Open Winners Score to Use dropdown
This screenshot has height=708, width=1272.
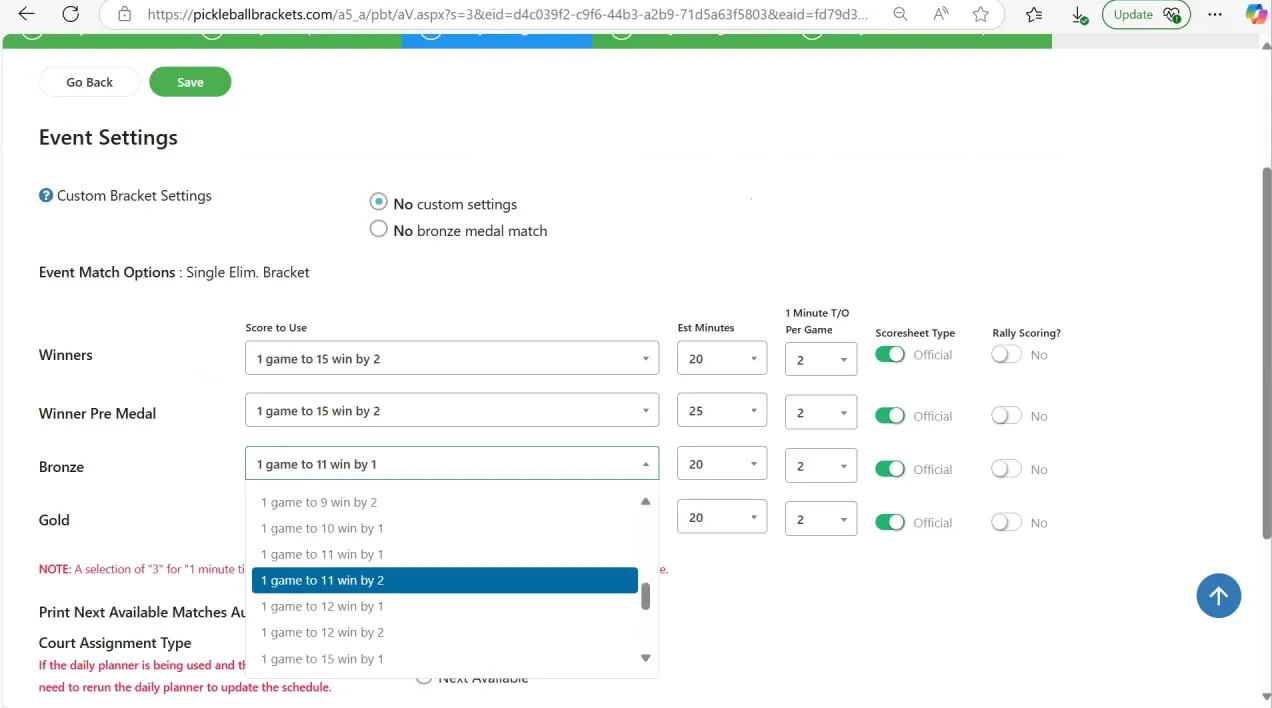(x=452, y=358)
